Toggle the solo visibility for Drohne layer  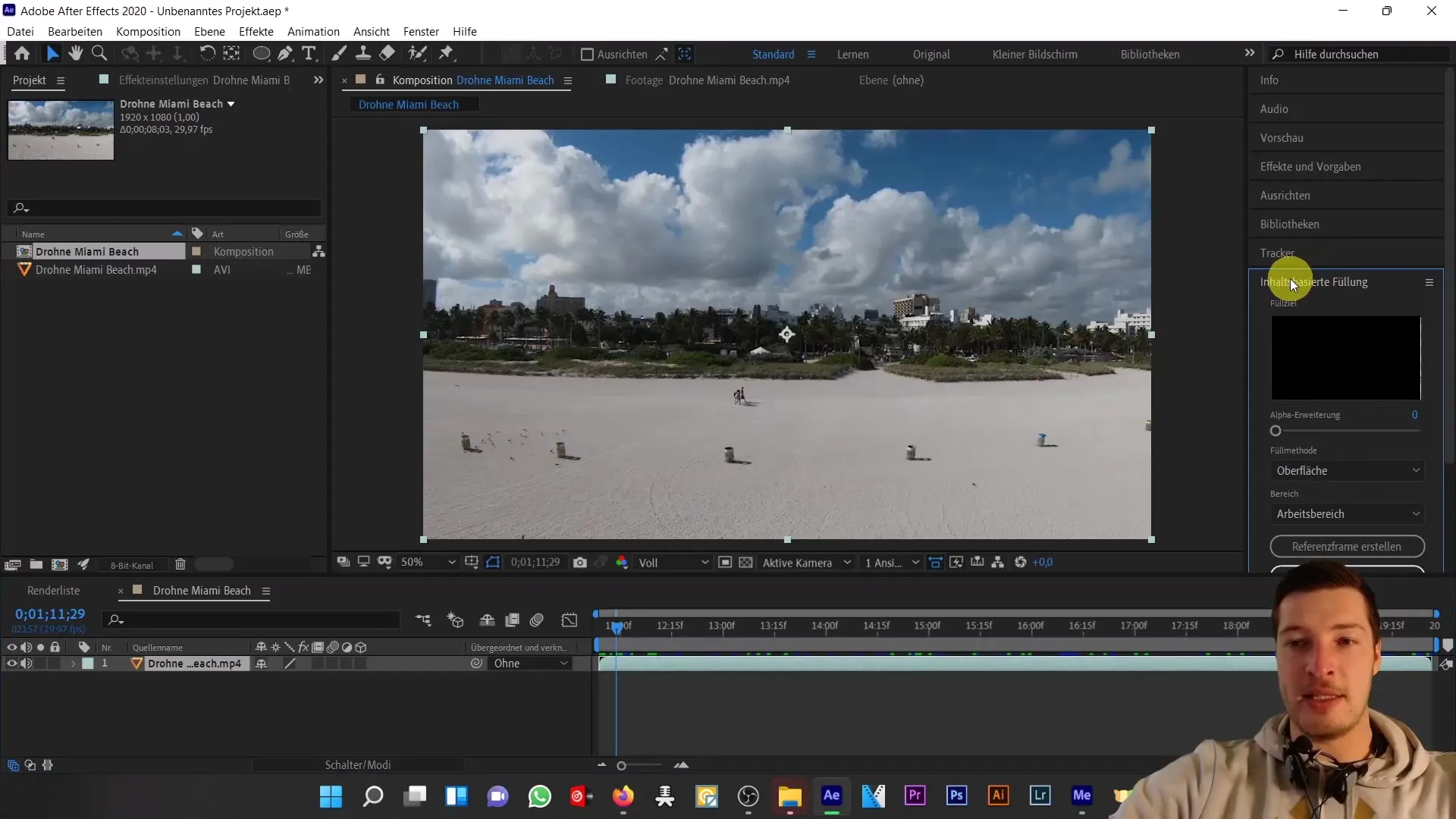(x=40, y=663)
